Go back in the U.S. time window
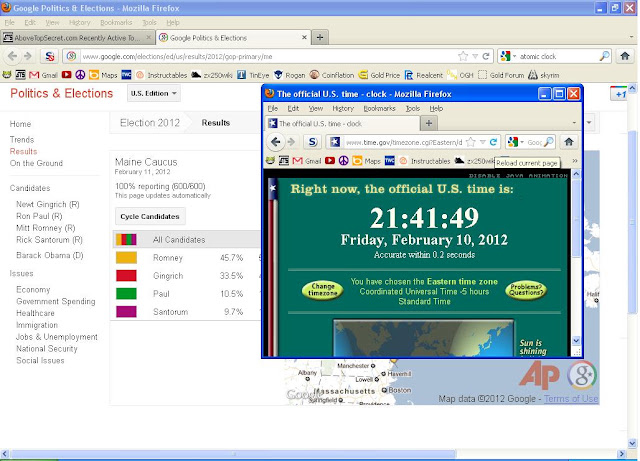This screenshot has width=640, height=461. [276, 142]
